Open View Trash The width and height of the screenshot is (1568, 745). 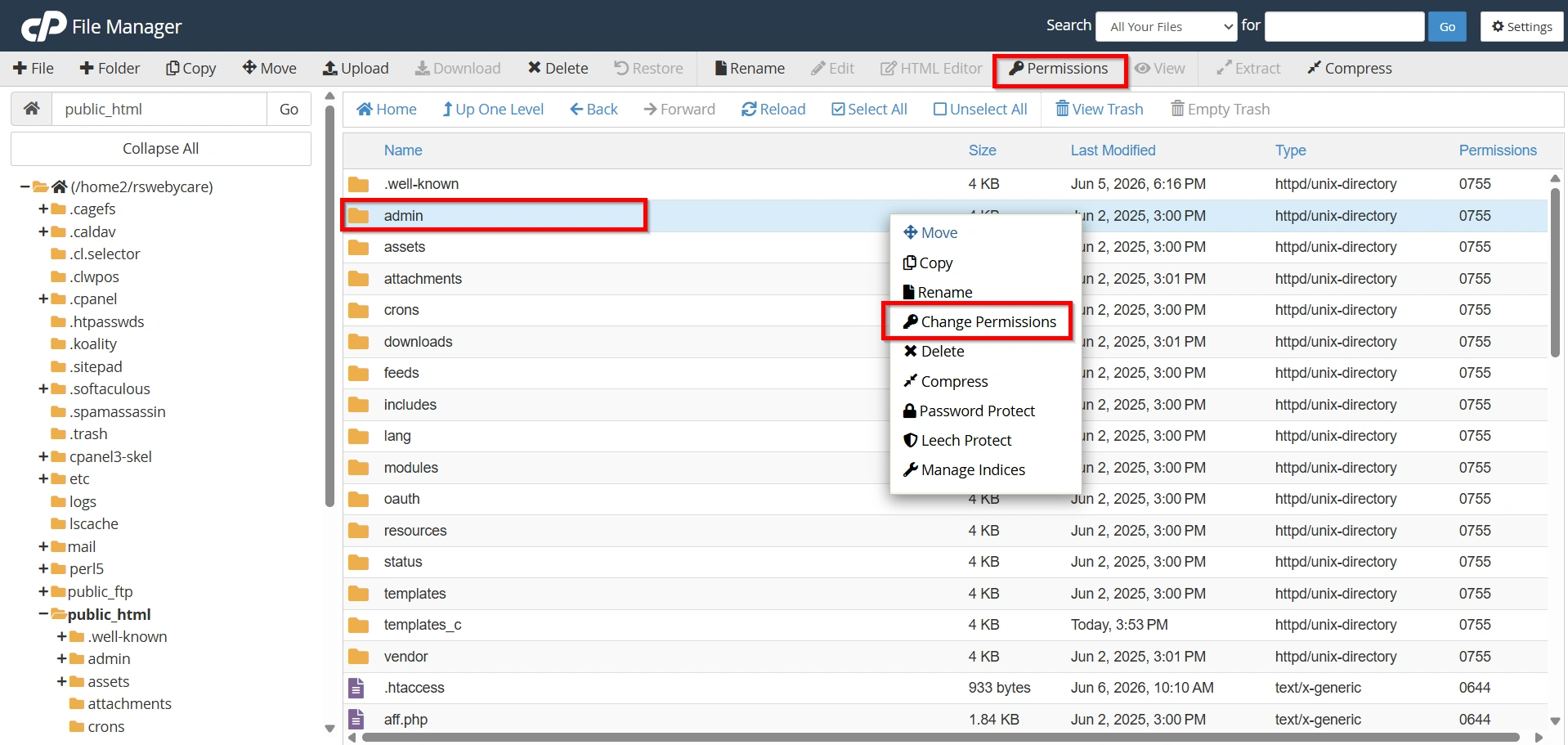[x=1100, y=110]
